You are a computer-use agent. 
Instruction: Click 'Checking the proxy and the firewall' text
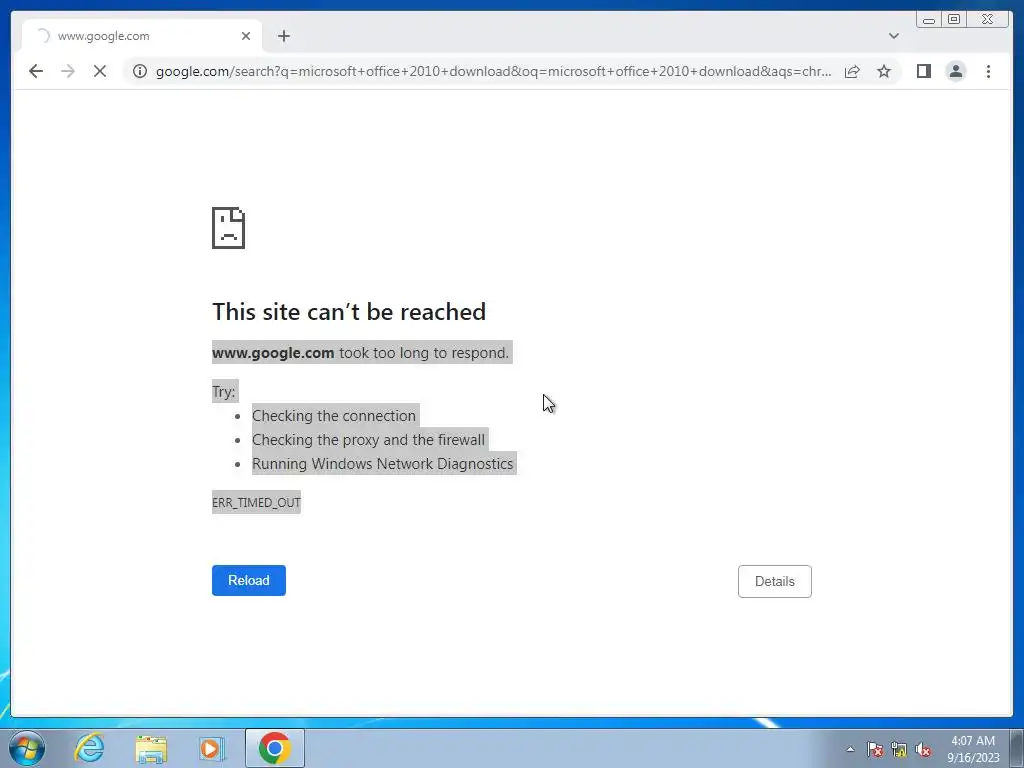368,440
